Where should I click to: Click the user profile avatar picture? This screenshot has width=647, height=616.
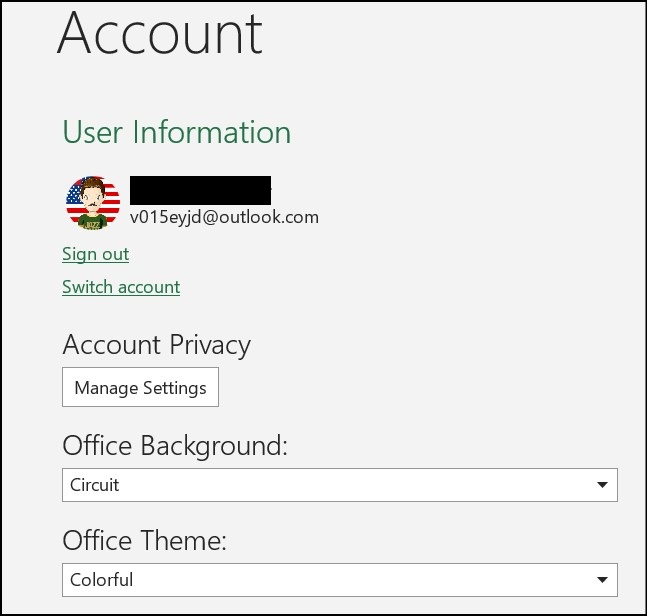pyautogui.click(x=93, y=203)
